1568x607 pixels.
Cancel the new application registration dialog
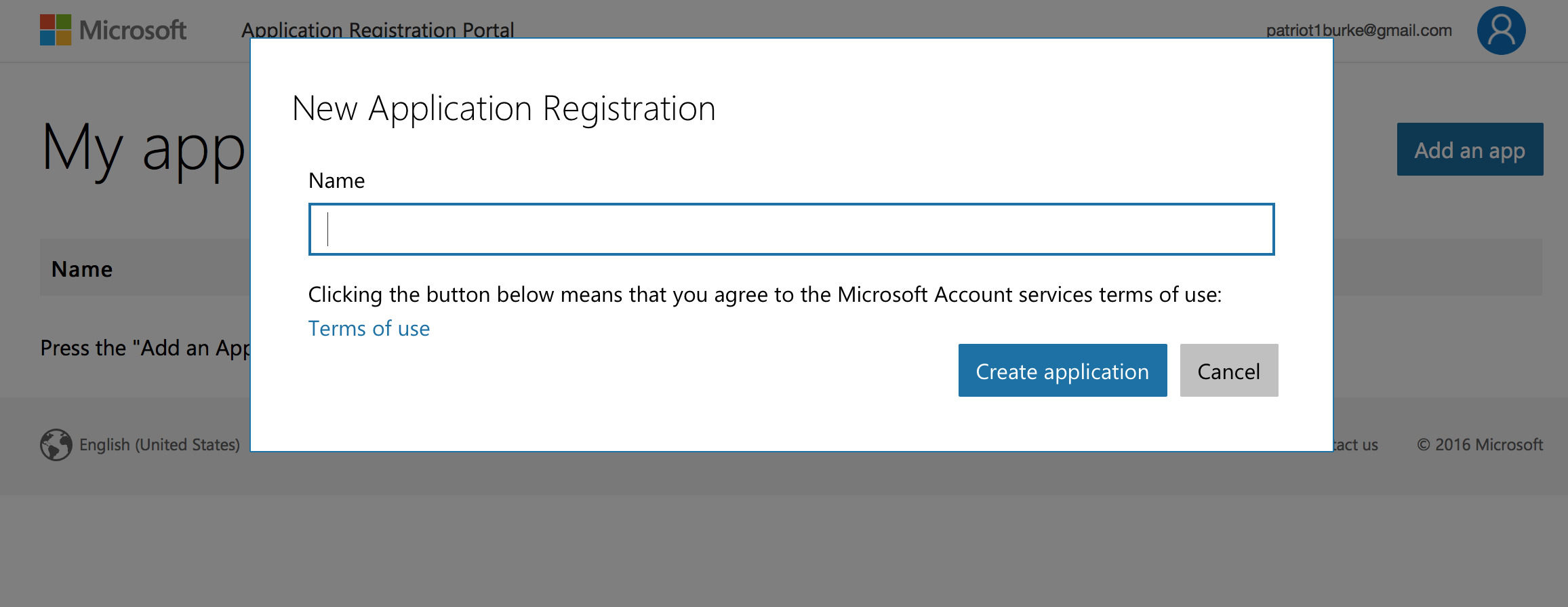point(1228,370)
